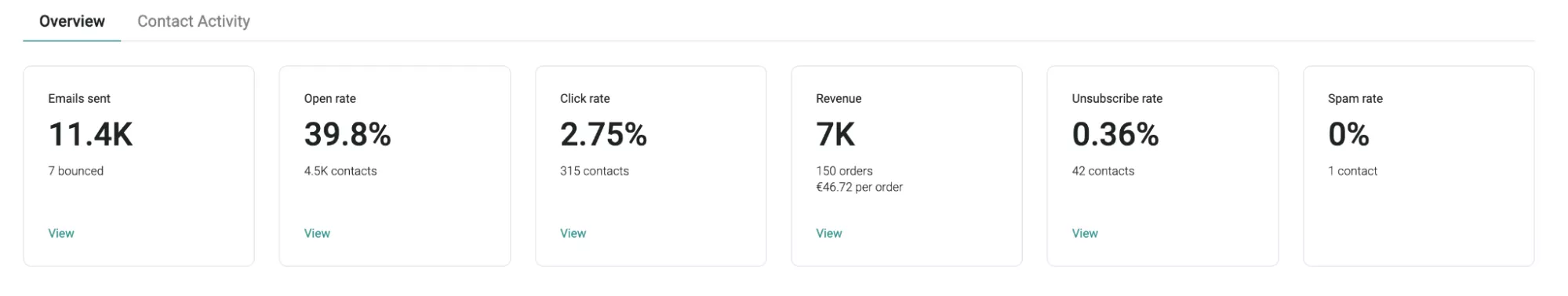Screen dimensions: 1568x296
Task: Click View link under Revenue
Action: [x=829, y=233]
